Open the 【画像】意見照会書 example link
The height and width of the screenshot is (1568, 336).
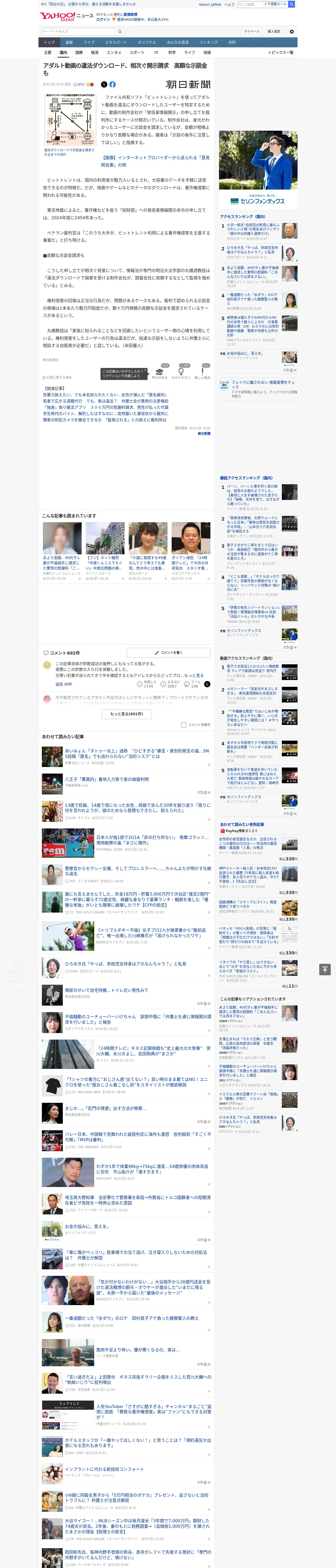click(x=155, y=161)
